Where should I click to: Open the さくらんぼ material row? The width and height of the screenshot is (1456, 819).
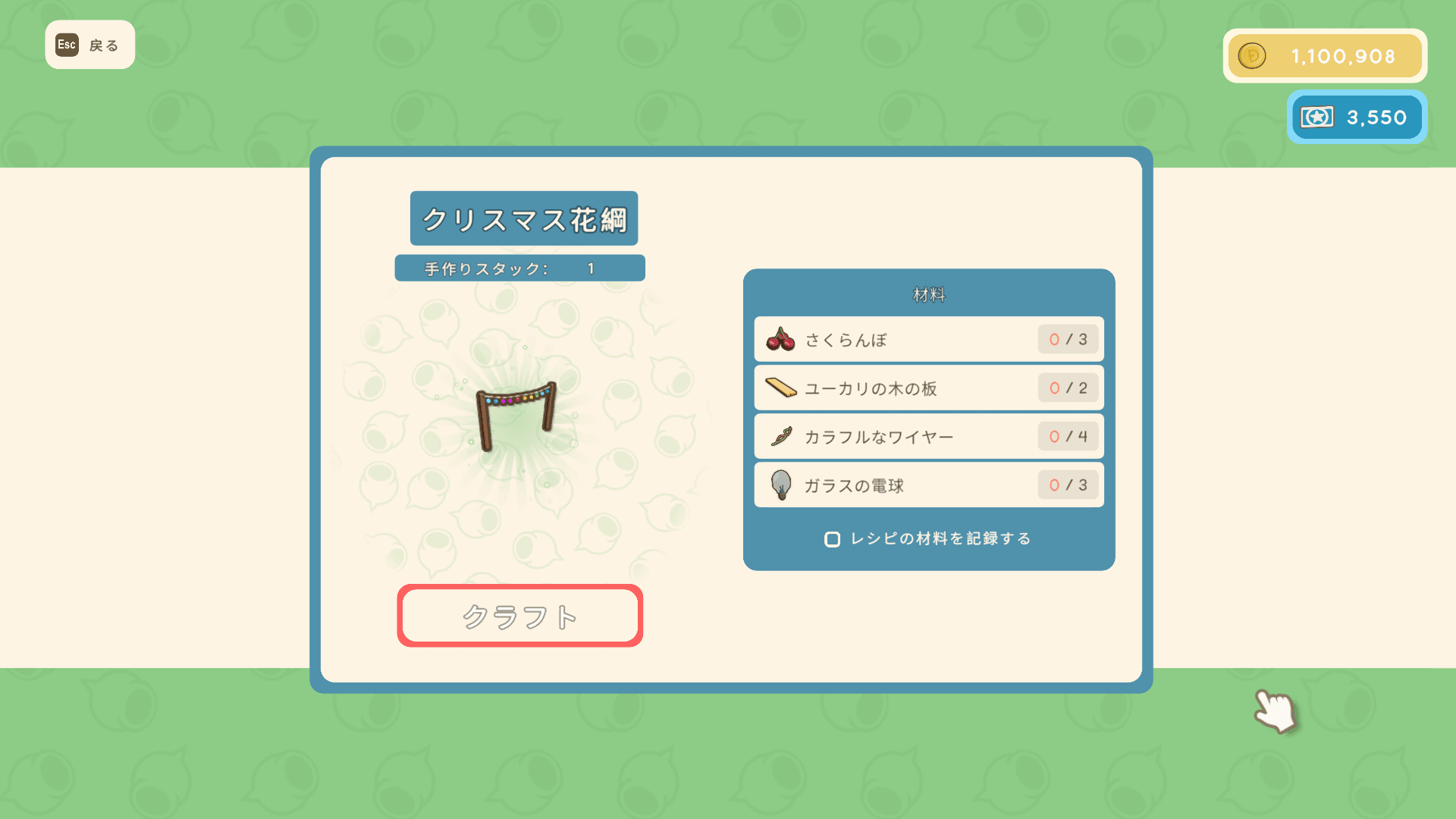(929, 339)
